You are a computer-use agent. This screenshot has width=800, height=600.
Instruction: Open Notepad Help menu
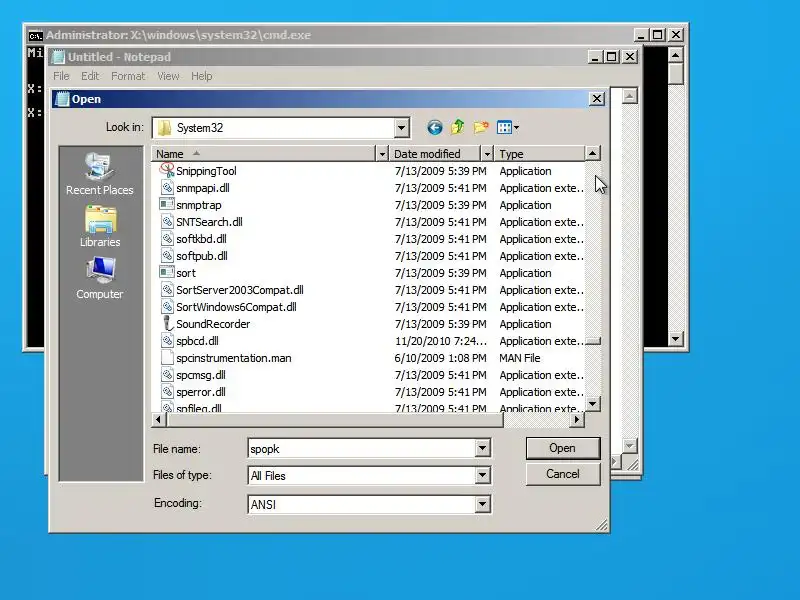[202, 76]
